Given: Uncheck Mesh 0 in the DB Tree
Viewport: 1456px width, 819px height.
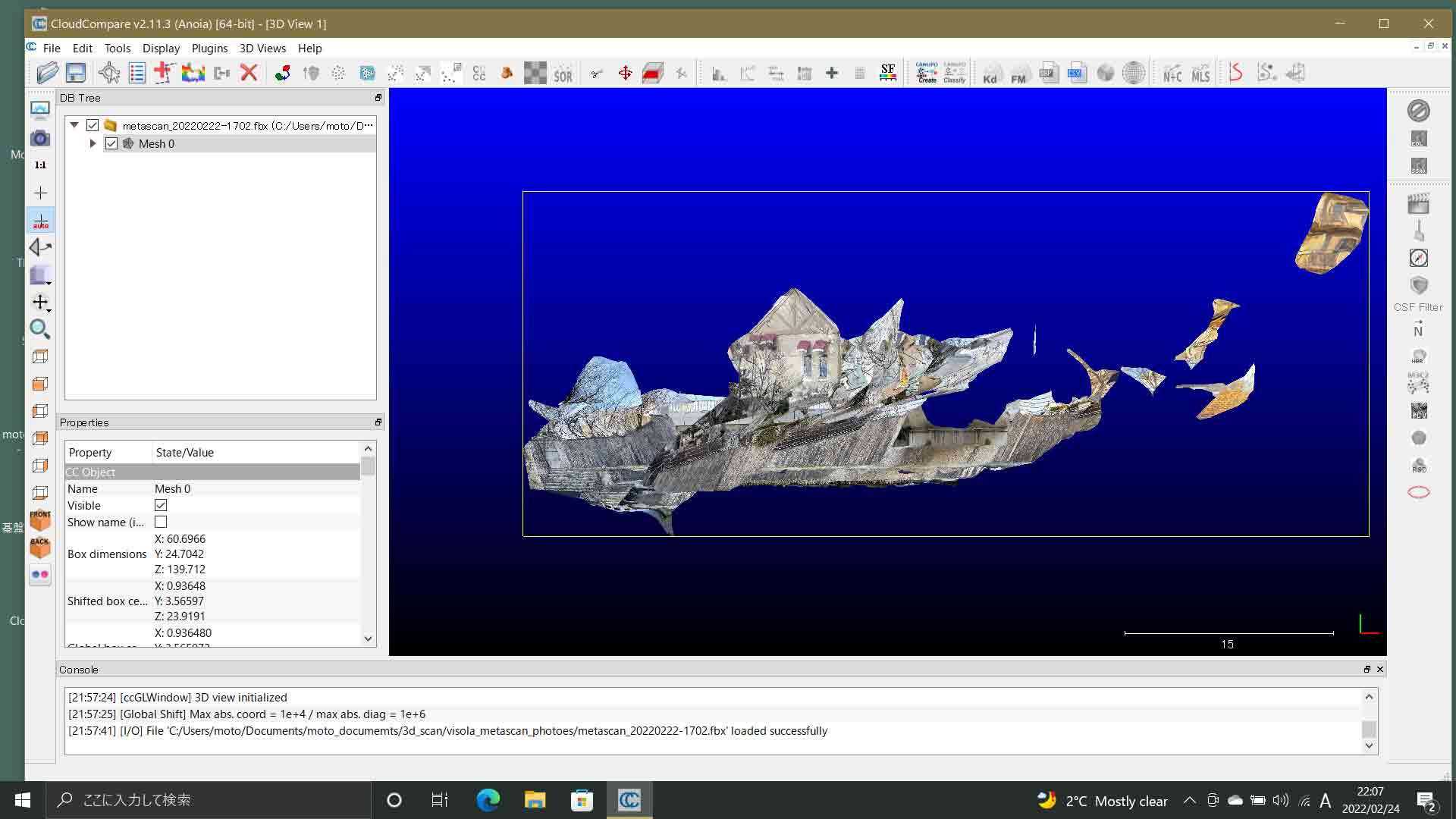Looking at the screenshot, I should coord(112,143).
